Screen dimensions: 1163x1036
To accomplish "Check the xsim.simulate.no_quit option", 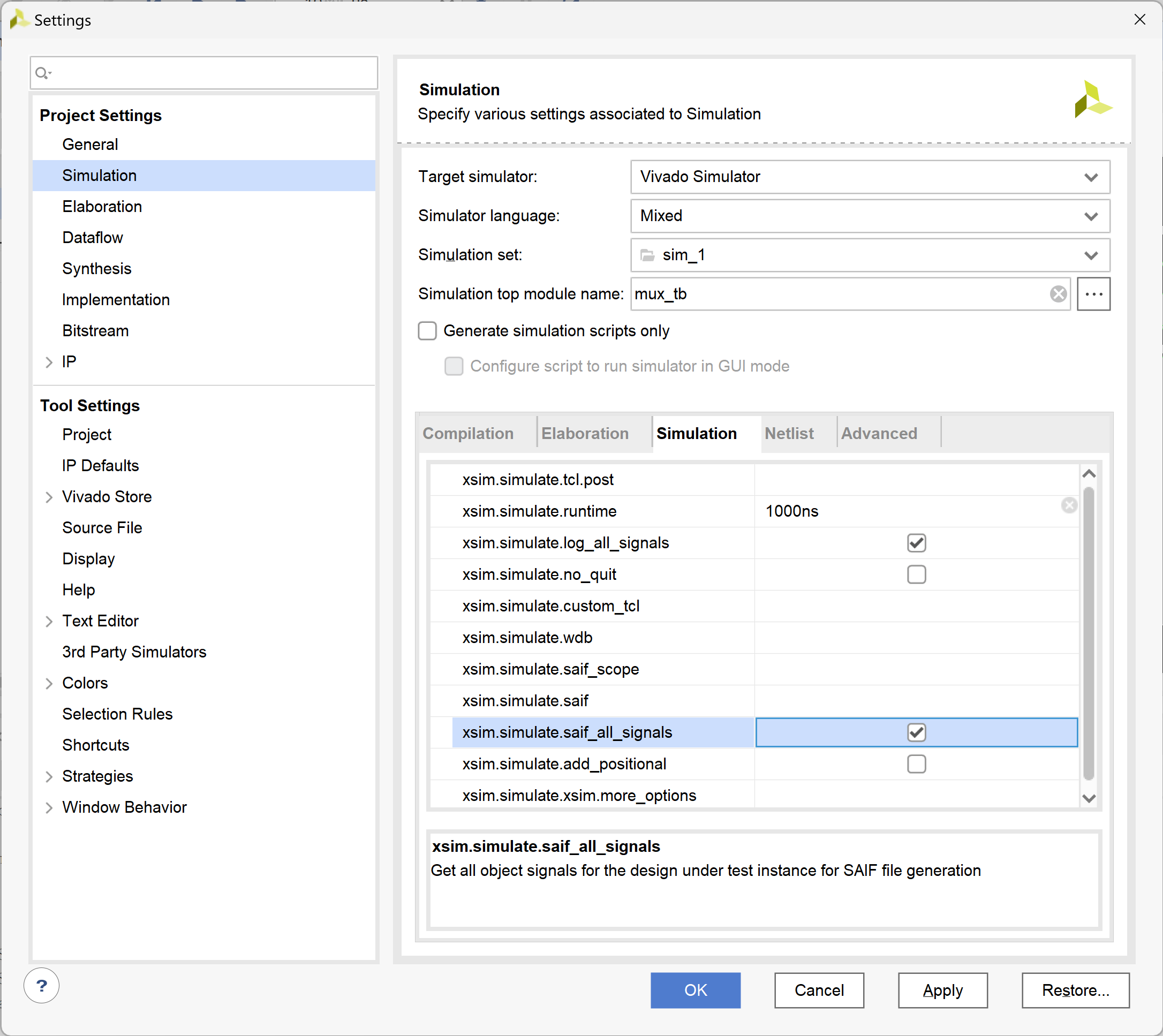I will point(917,575).
